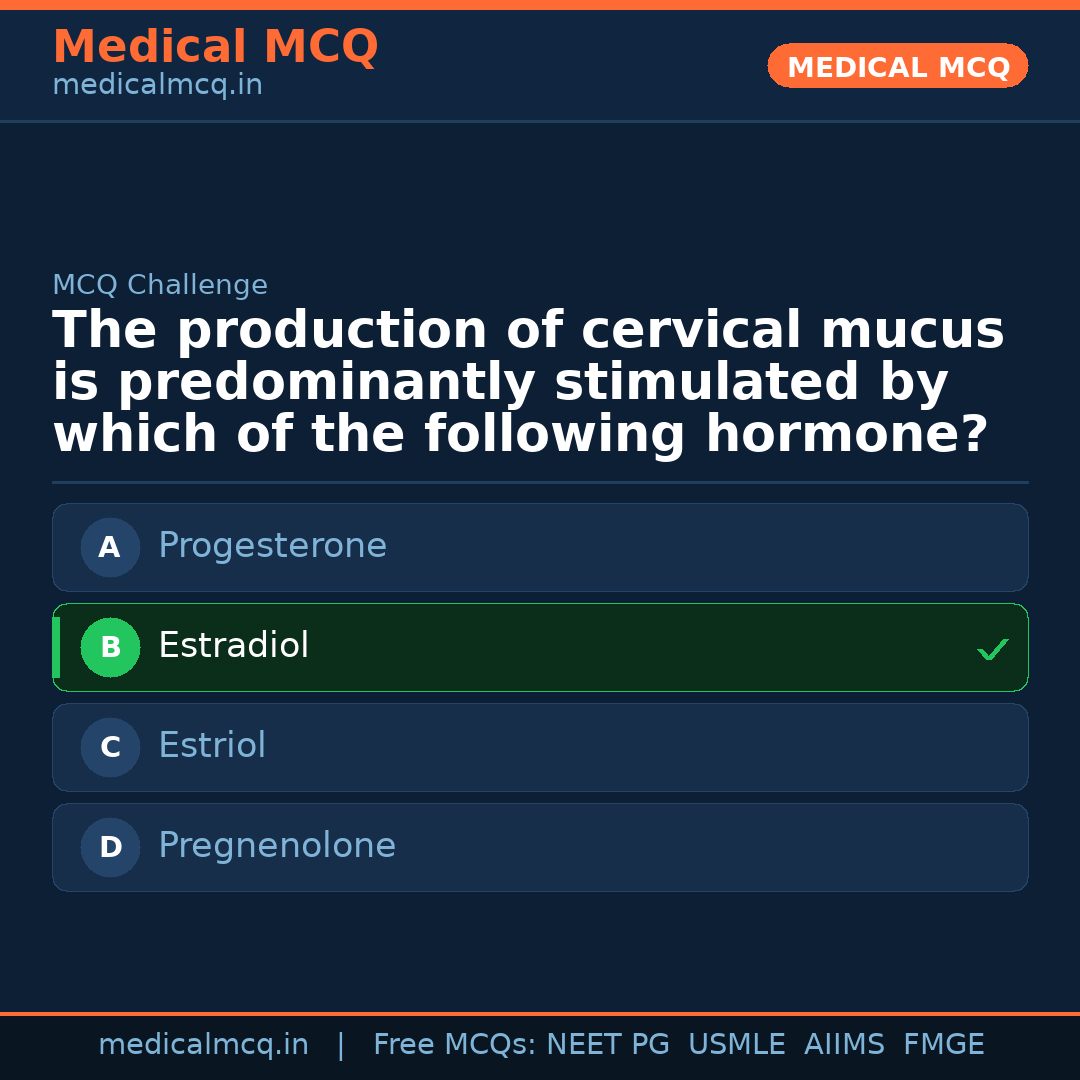Select the Progesterone answer option
The image size is (1080, 1080).
click(540, 547)
